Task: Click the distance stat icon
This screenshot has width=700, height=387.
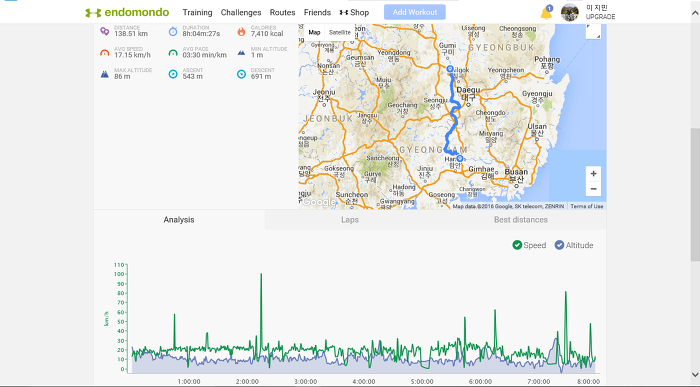Action: point(104,31)
